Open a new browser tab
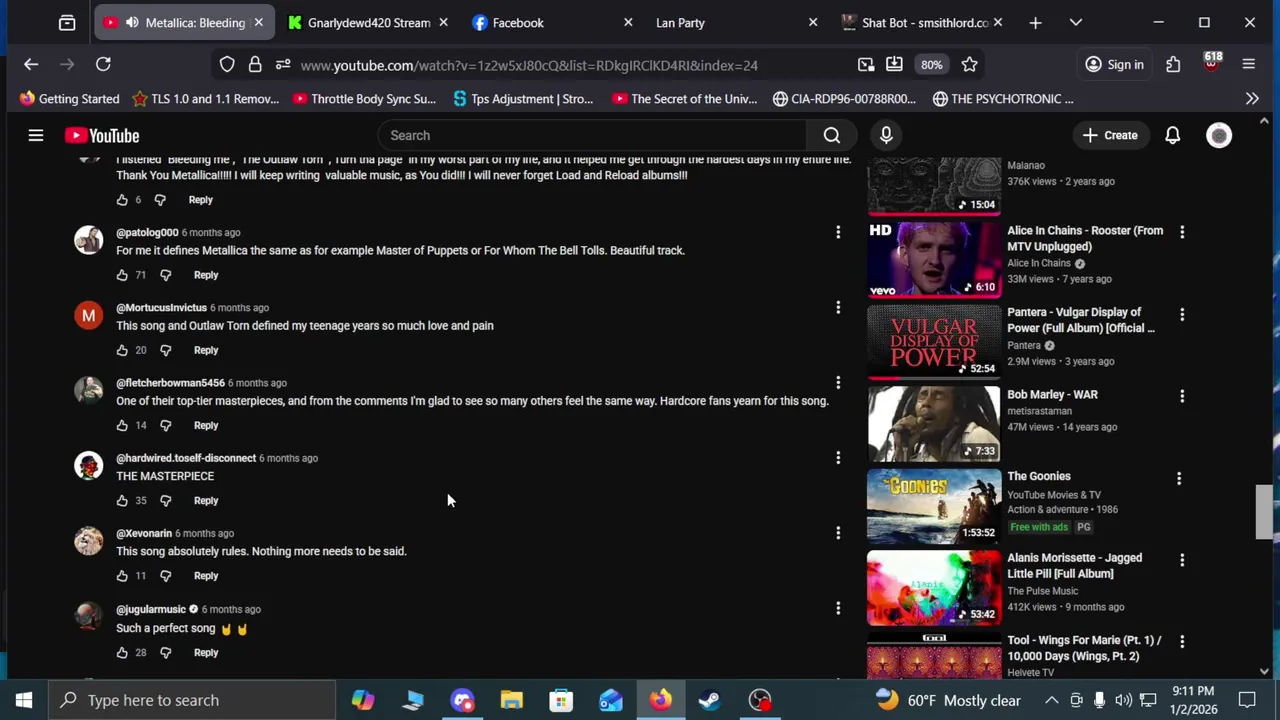 pyautogui.click(x=1035, y=22)
